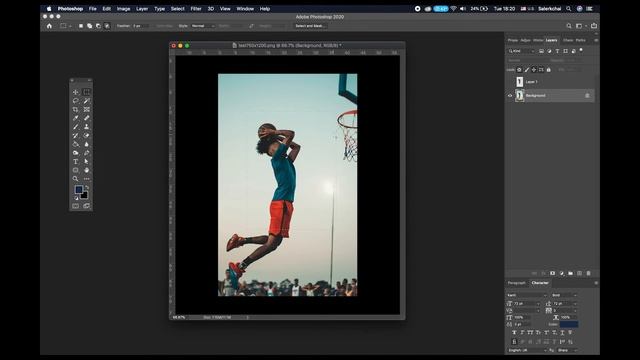Image resolution: width=640 pixels, height=360 pixels.
Task: Switch to the Channels tab
Action: [x=568, y=40]
